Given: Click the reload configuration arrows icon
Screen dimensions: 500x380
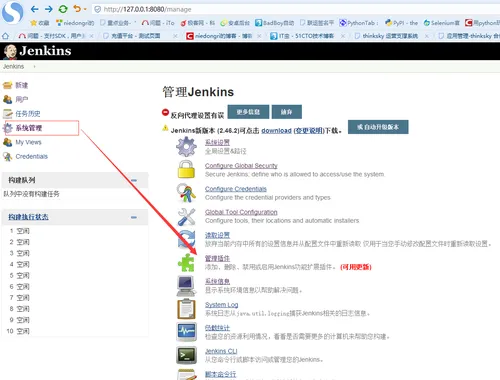Looking at the screenshot, I should (186, 239).
